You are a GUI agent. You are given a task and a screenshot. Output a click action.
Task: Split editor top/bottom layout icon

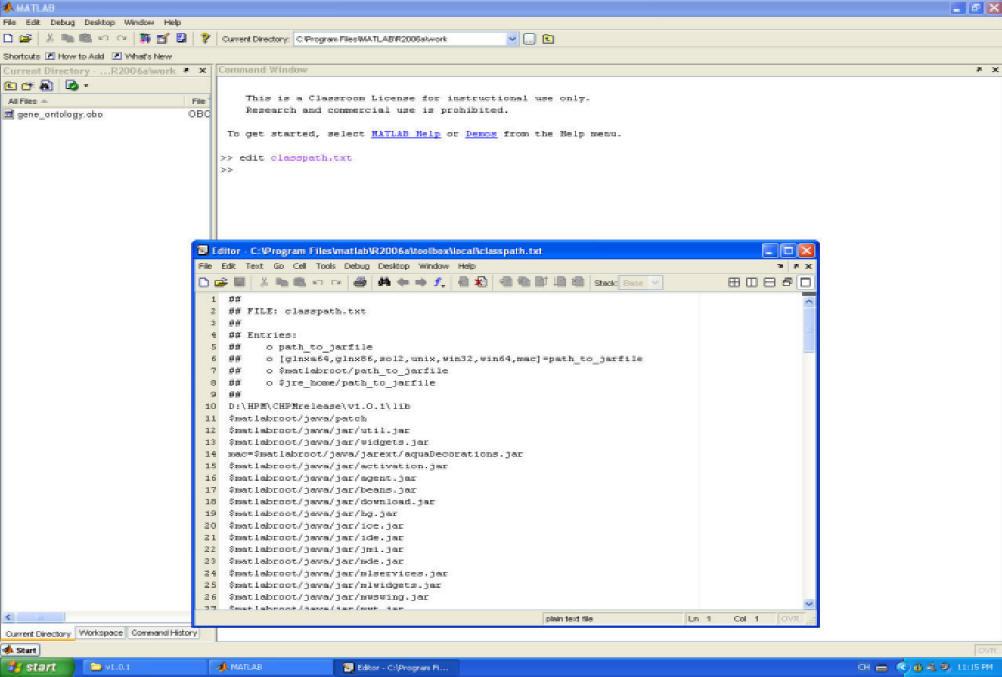(x=769, y=283)
